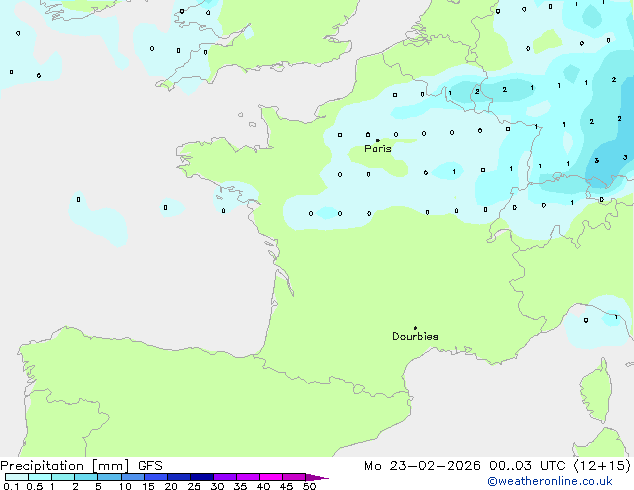Pick the 2–5 mm legend swatch
The width and height of the screenshot is (634, 490).
tap(86, 477)
